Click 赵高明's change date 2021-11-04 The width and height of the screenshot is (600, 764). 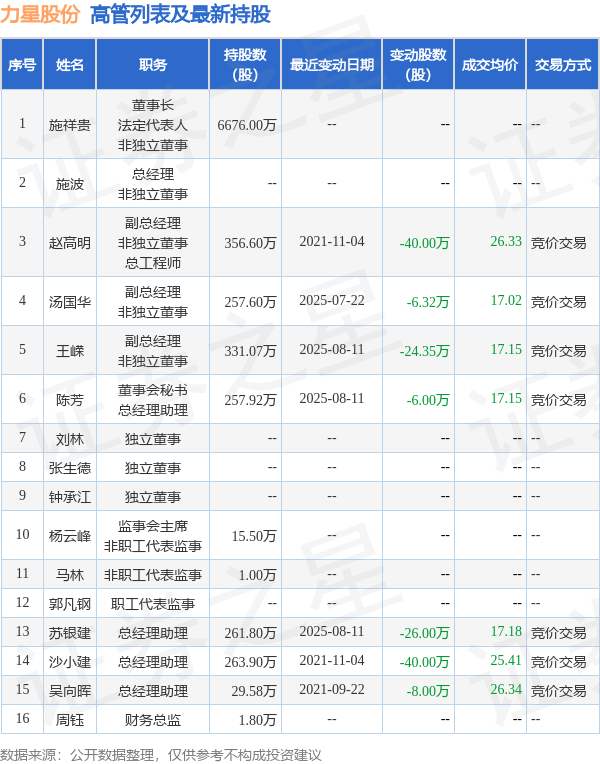tap(331, 241)
